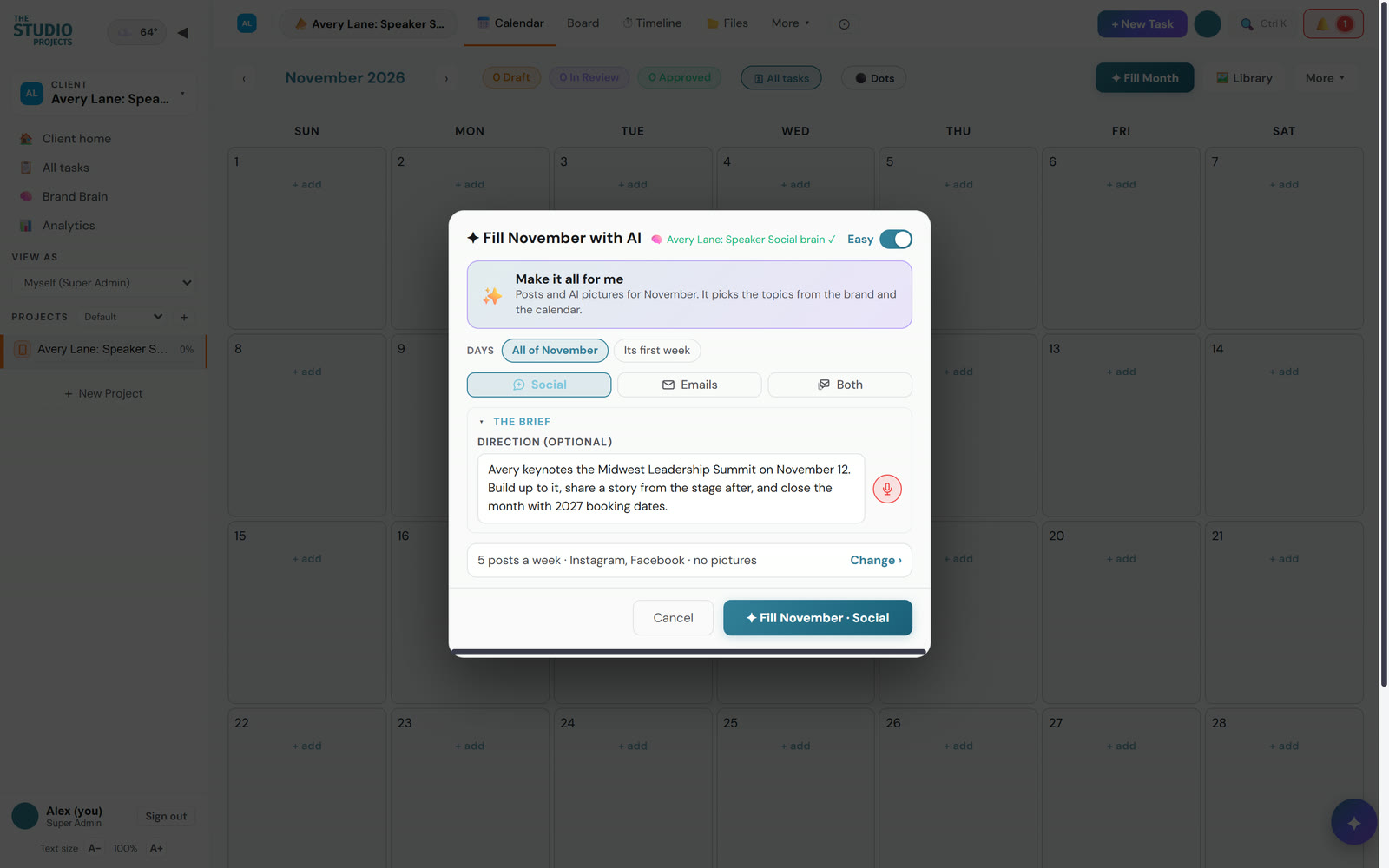Choose the Social content type
Viewport: 1389px width, 868px height.
click(539, 385)
